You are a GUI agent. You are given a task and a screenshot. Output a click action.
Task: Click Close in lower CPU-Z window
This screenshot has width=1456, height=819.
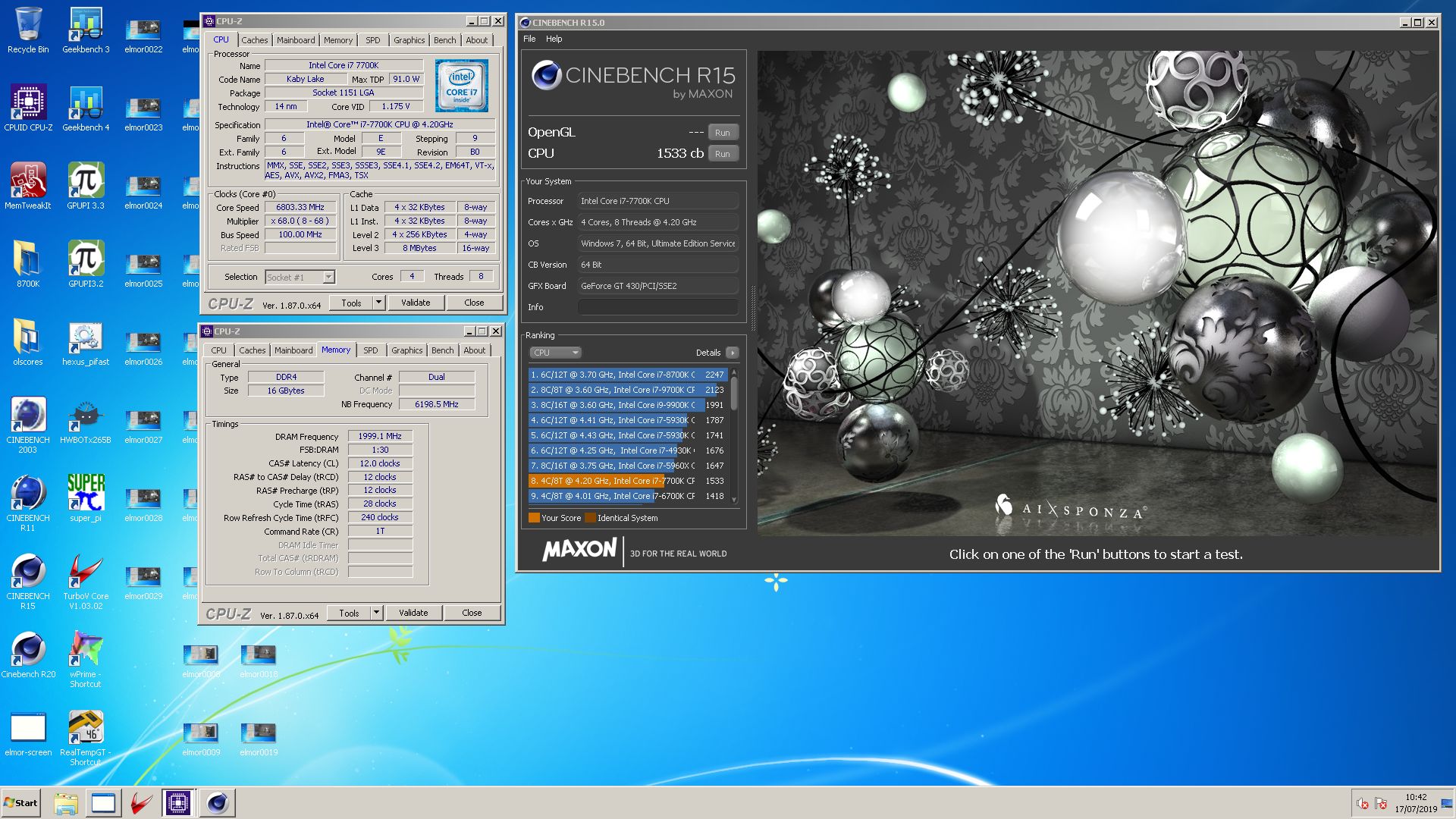click(472, 613)
